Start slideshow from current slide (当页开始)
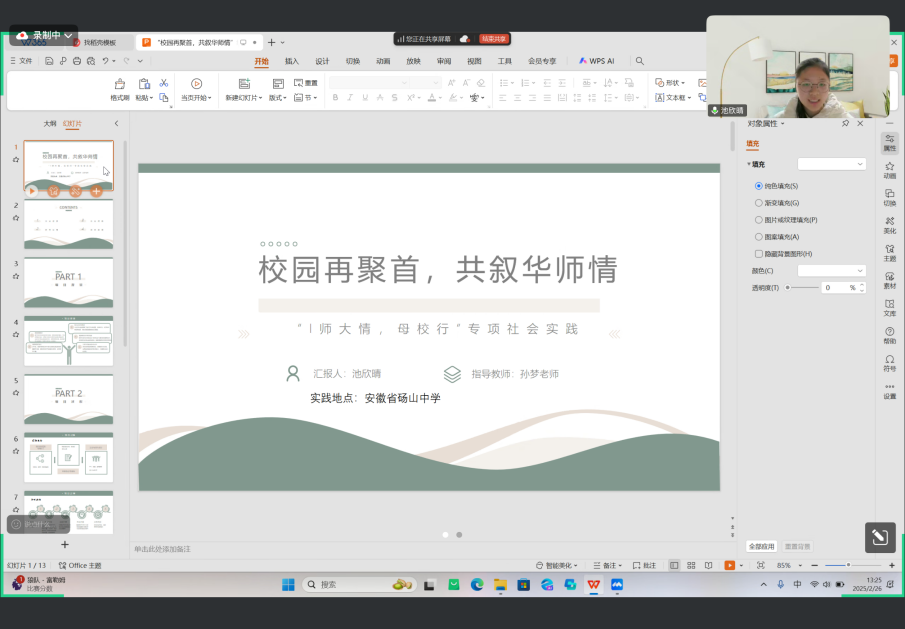 coord(196,84)
